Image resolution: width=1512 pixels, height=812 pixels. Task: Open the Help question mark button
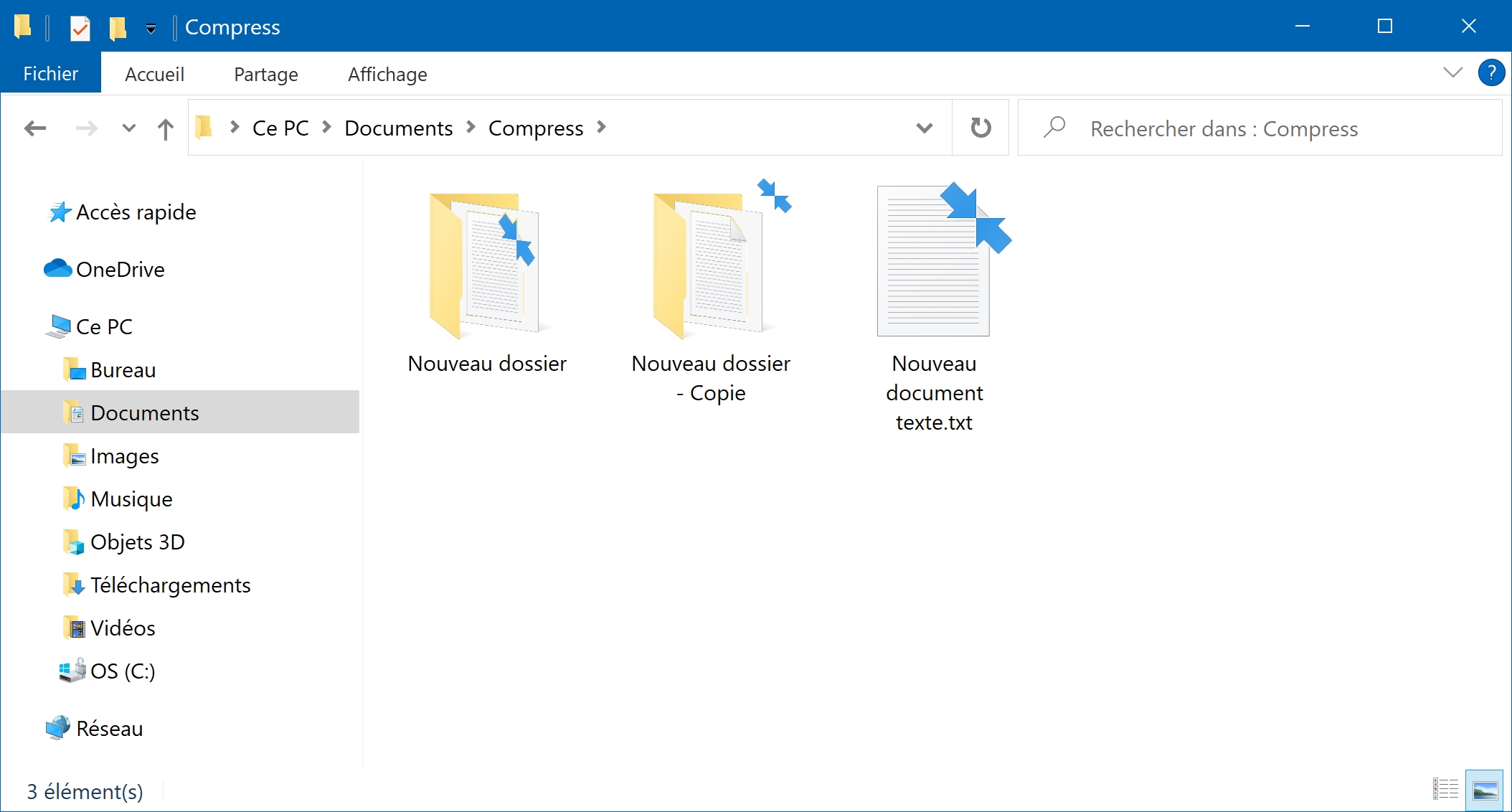pyautogui.click(x=1491, y=72)
